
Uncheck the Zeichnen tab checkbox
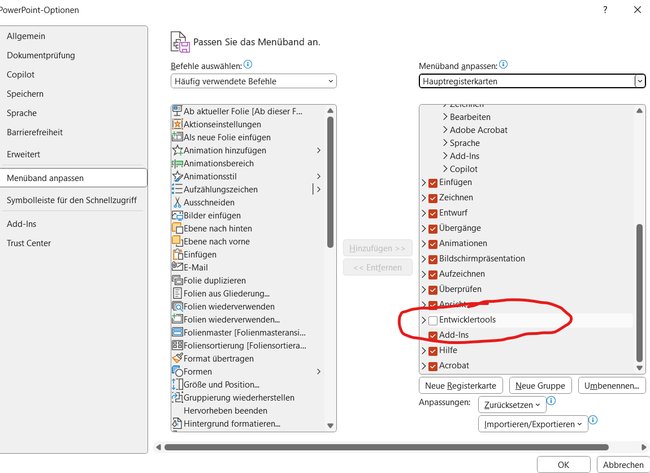pyautogui.click(x=433, y=198)
